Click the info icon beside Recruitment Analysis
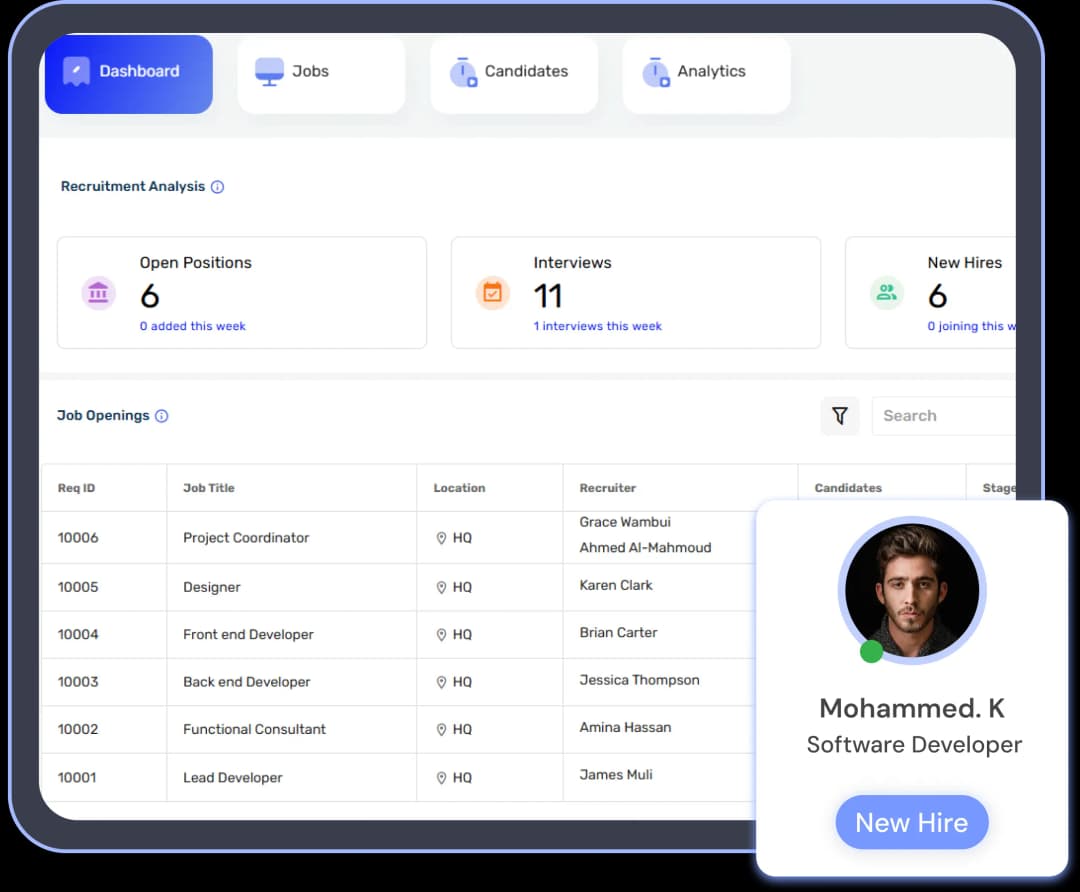This screenshot has width=1080, height=892. click(x=218, y=187)
